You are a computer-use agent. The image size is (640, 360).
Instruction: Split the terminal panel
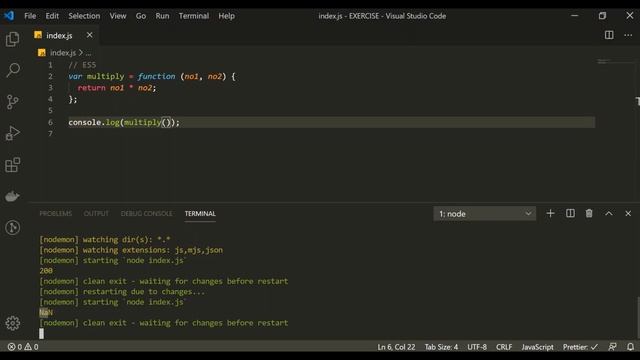click(570, 213)
